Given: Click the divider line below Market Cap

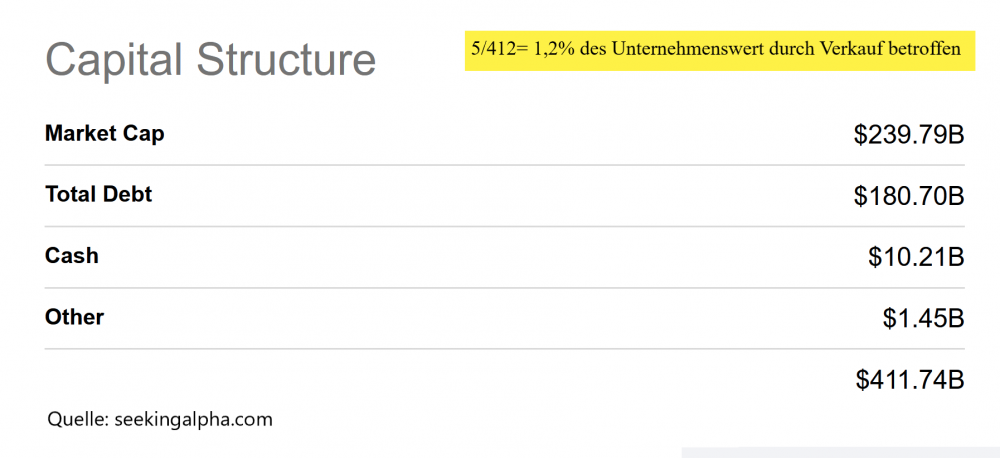Looking at the screenshot, I should click(504, 165).
